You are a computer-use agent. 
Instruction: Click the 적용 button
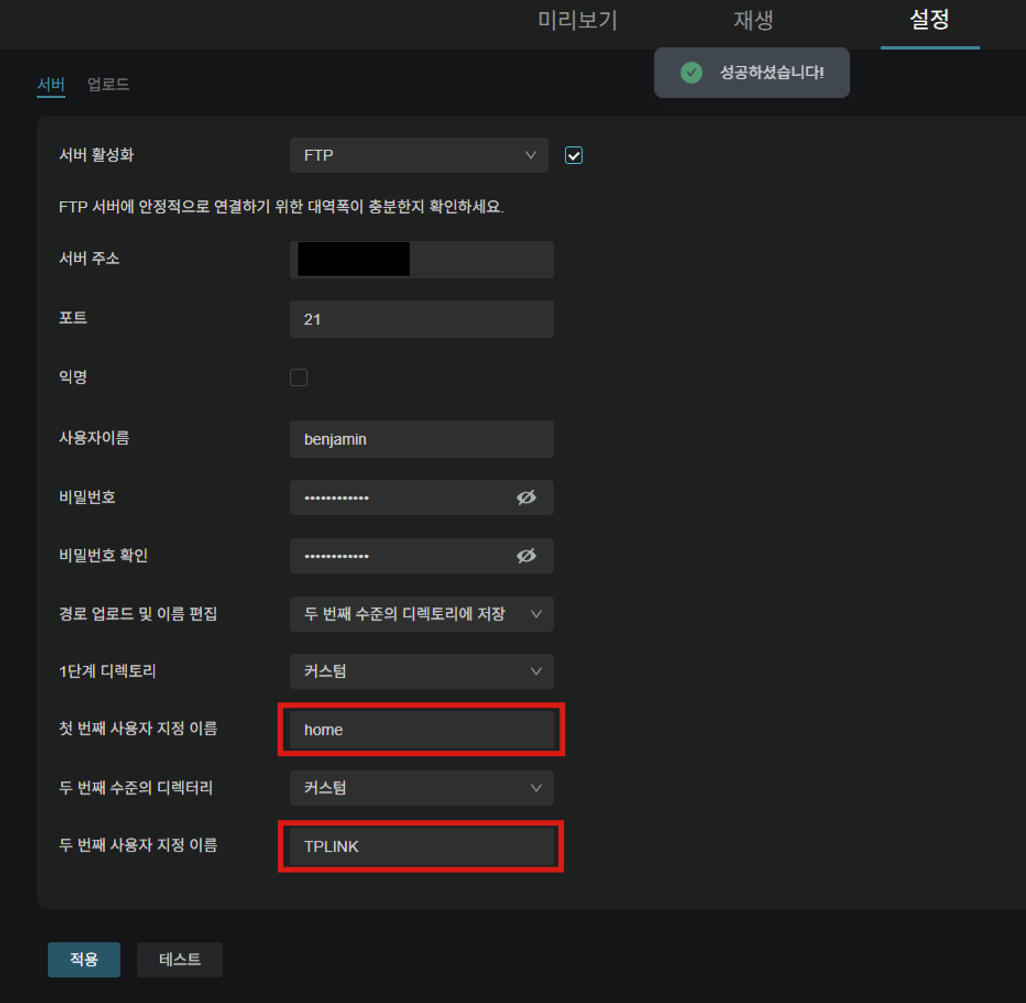point(84,959)
